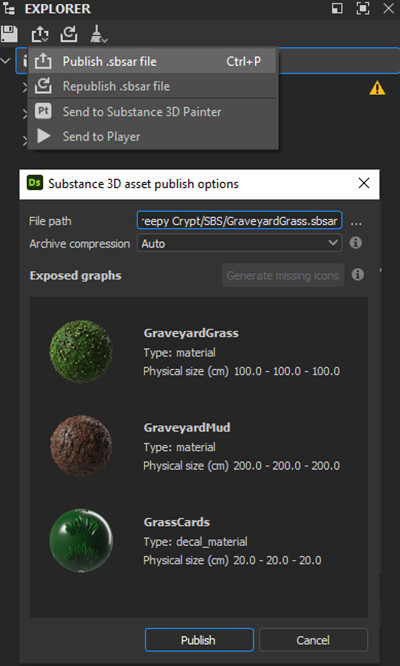Click the Ds Designer logo in dialog
400x666 pixels.
[35, 183]
